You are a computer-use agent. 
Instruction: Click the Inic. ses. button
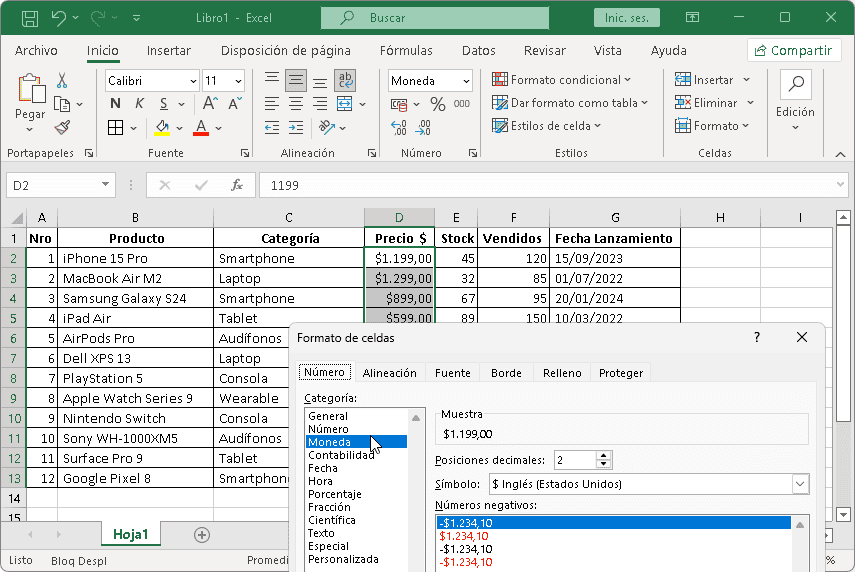click(626, 18)
